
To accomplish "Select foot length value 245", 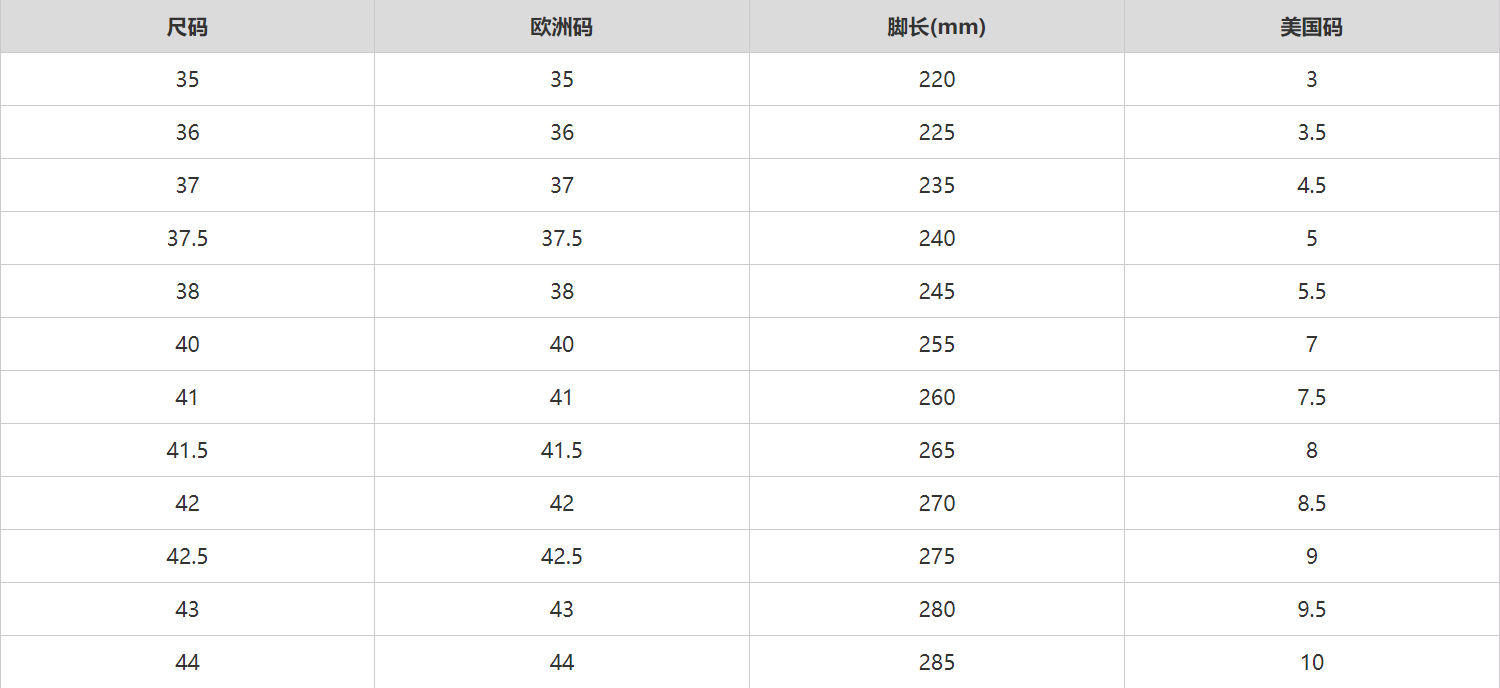I will click(937, 292).
